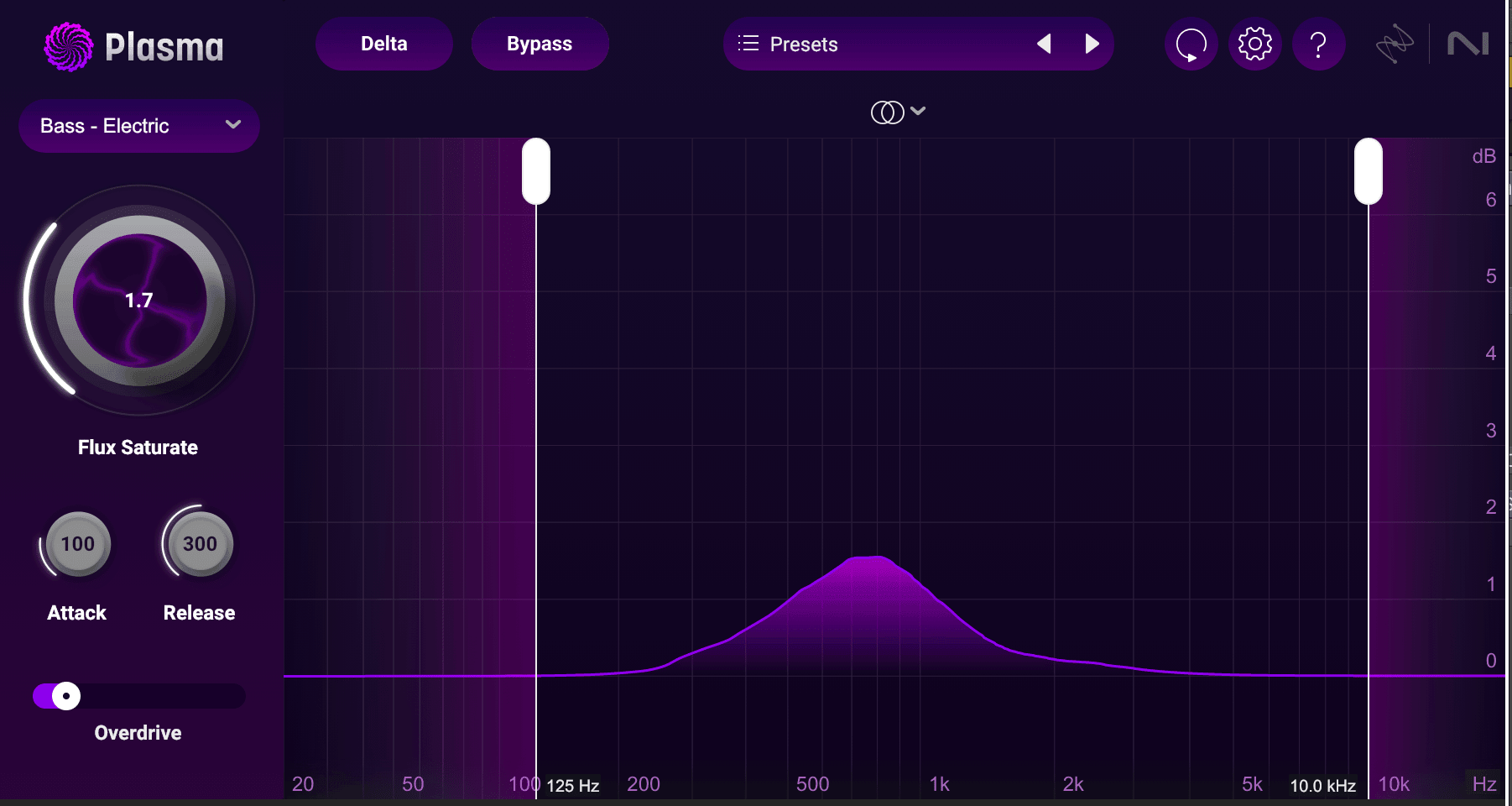This screenshot has height=806, width=1512.
Task: Click the Plasma title text
Action: pos(164,47)
